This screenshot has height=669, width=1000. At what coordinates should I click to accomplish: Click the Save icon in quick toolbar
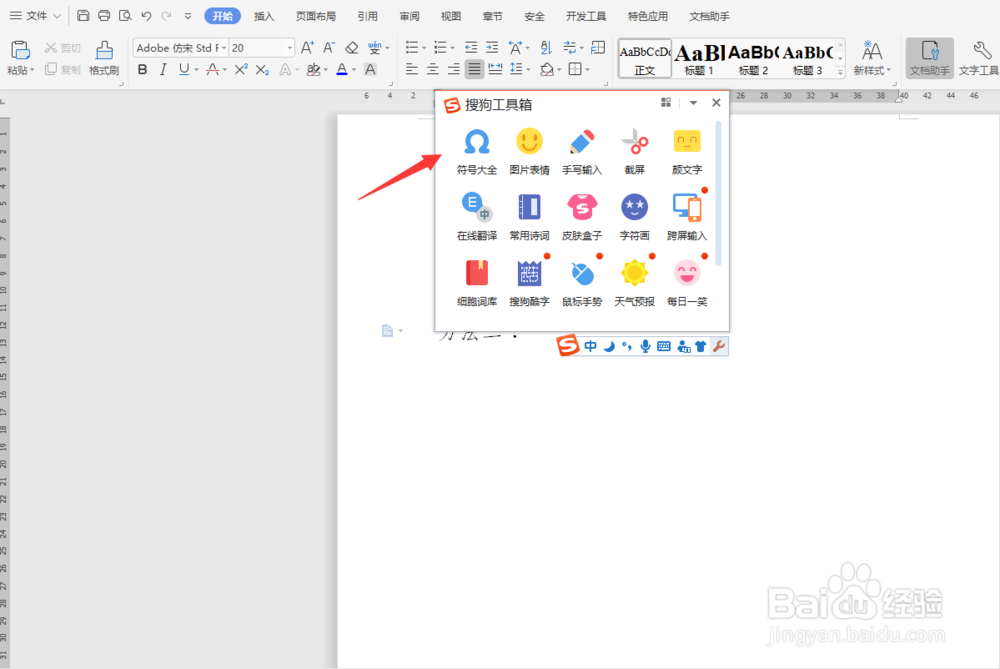83,15
